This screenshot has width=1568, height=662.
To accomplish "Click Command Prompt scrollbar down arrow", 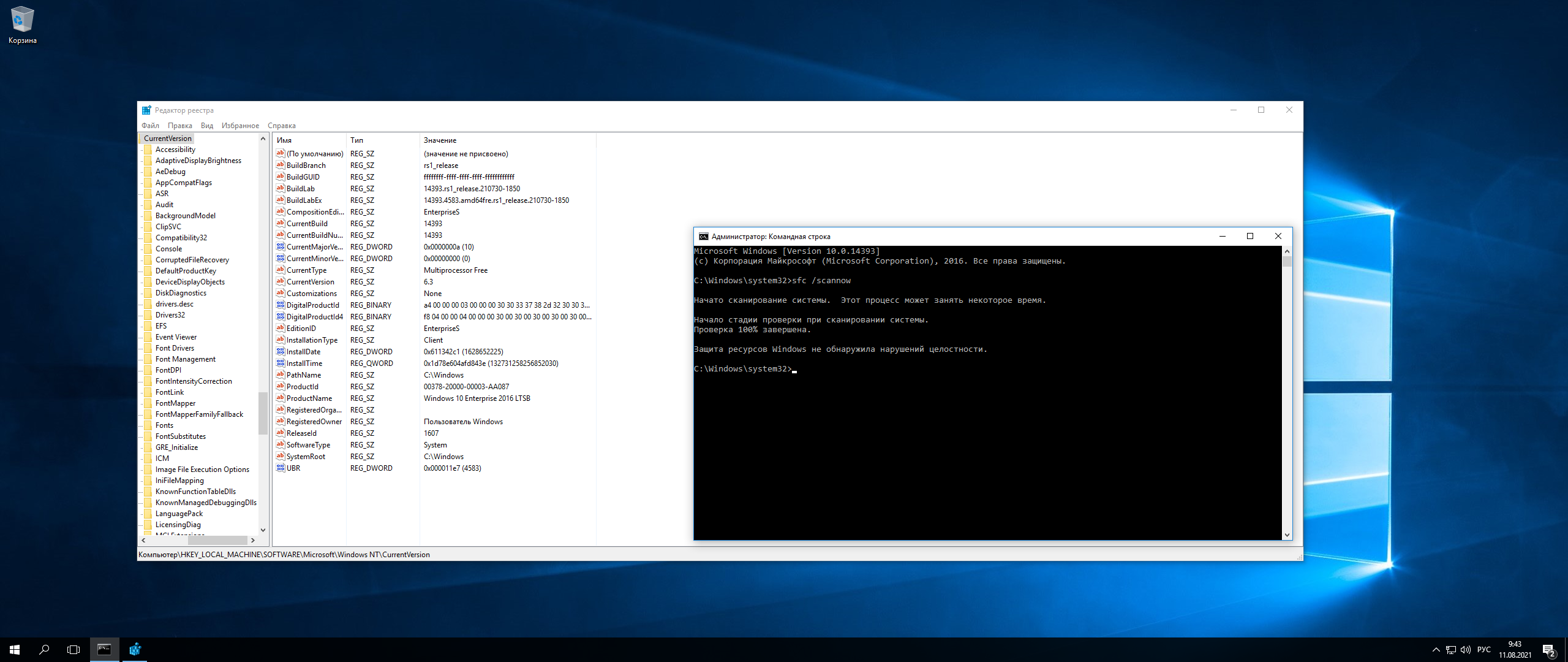I will tap(1287, 535).
